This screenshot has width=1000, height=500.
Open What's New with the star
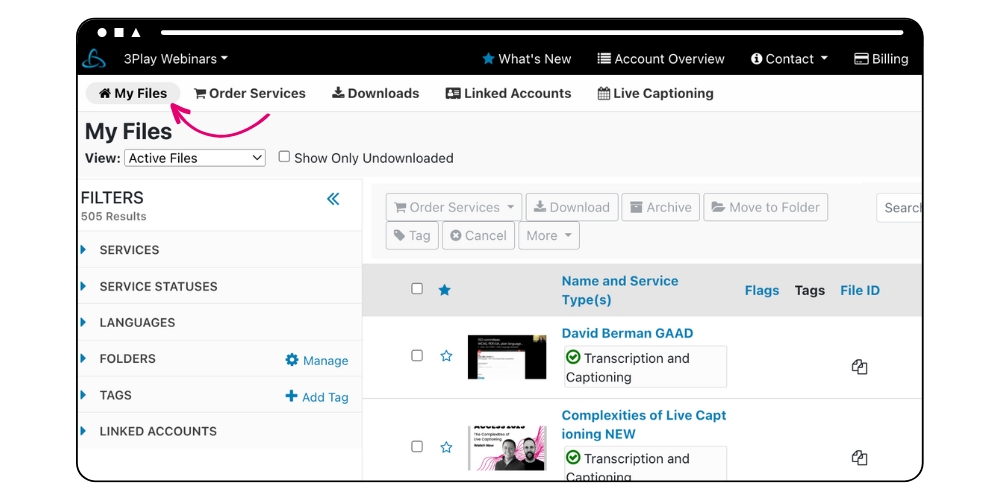pyautogui.click(x=527, y=59)
